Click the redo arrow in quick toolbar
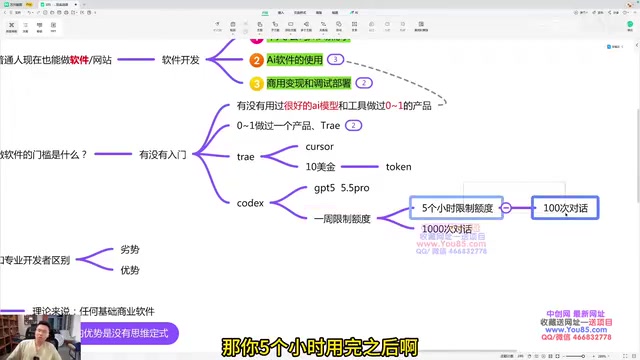 [x=38, y=13]
